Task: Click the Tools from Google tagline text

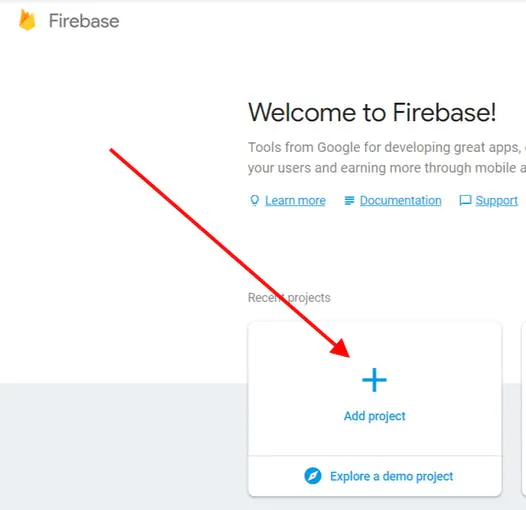Action: [387, 147]
